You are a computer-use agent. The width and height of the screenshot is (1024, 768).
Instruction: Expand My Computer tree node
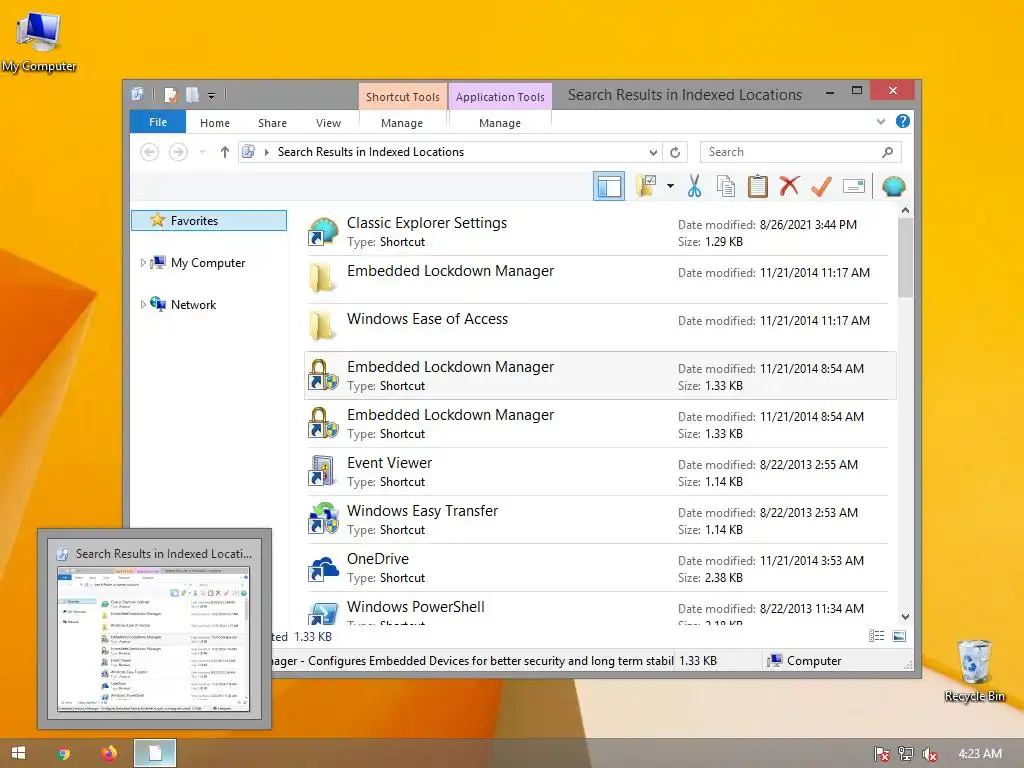click(x=143, y=263)
